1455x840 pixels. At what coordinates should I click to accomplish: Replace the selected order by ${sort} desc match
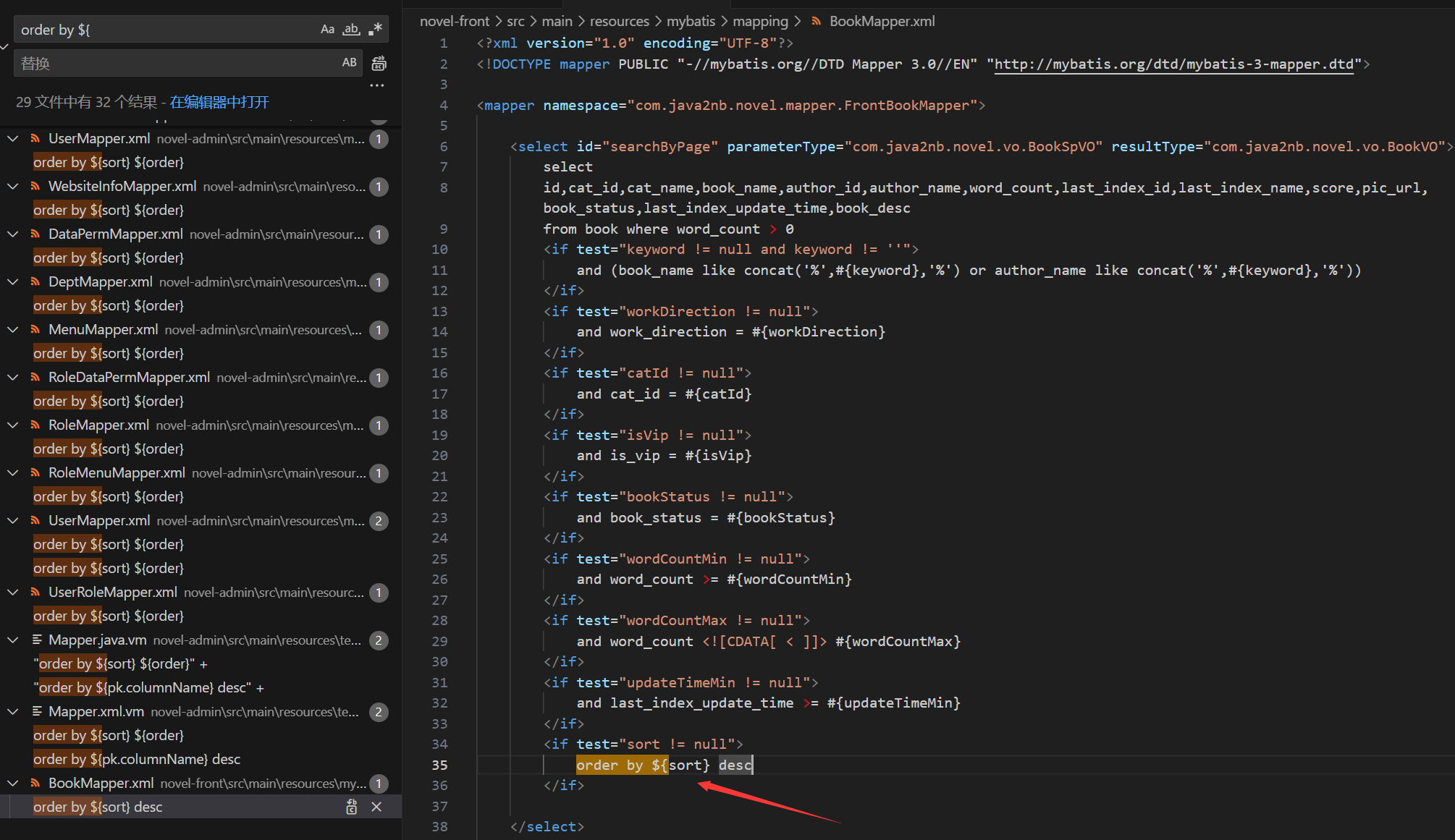pos(352,807)
